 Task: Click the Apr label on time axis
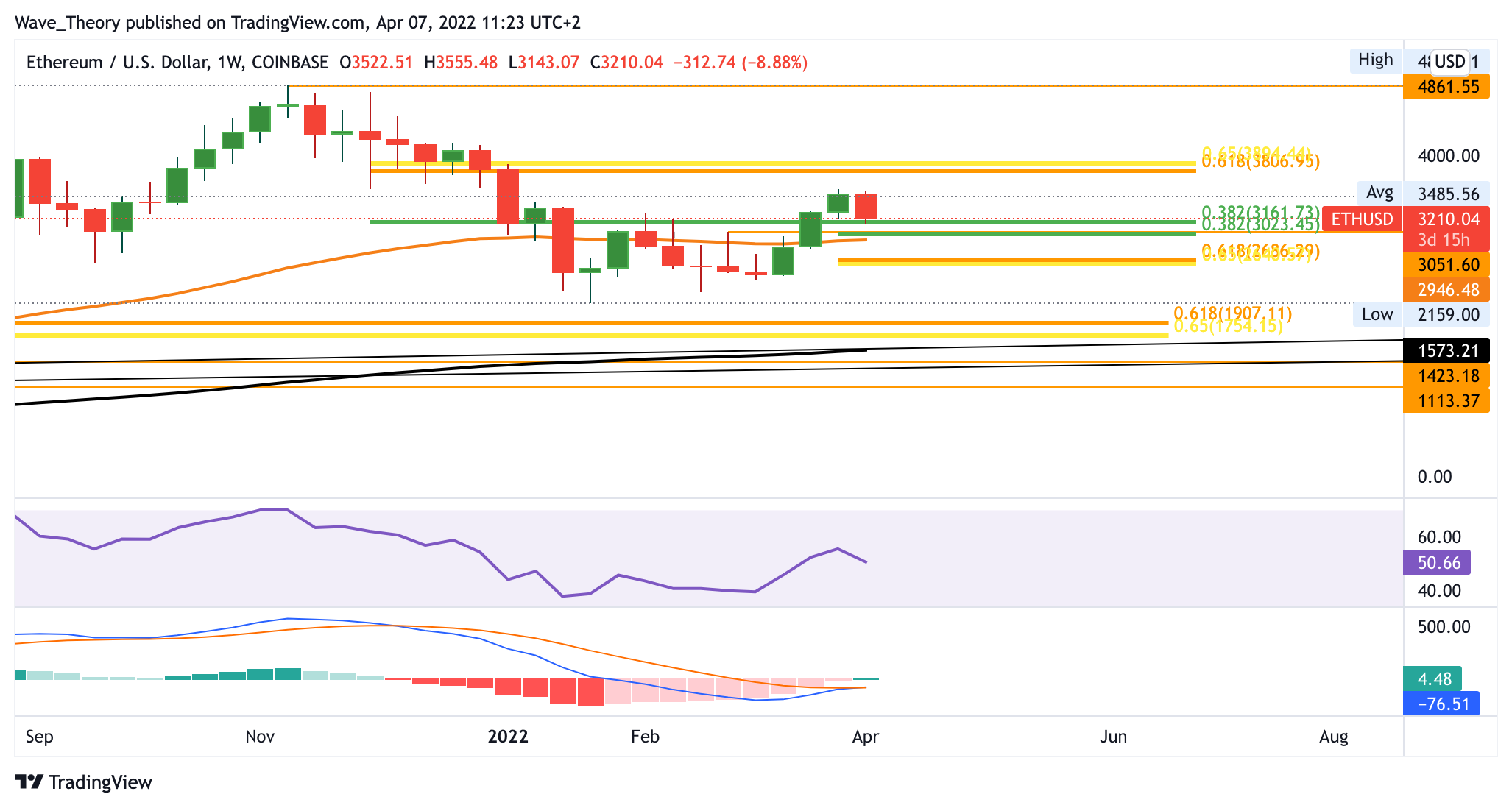point(865,737)
